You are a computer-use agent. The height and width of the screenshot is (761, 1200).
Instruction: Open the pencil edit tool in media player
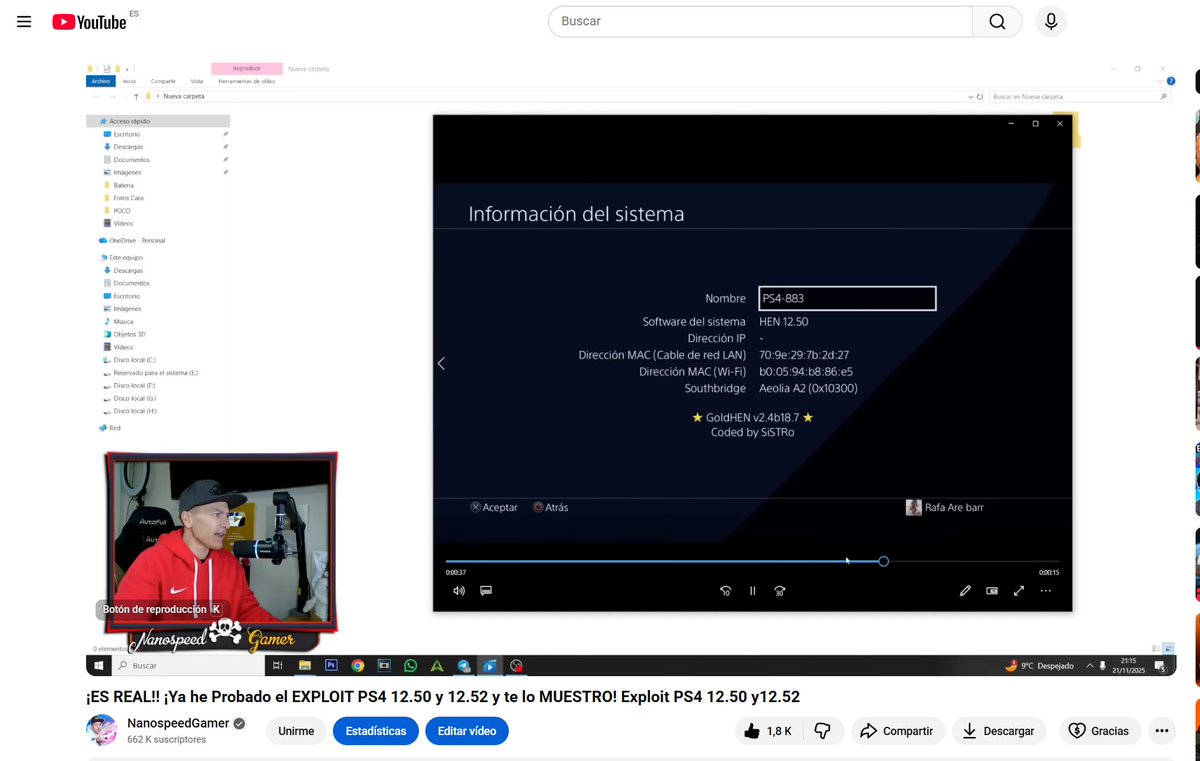(965, 591)
